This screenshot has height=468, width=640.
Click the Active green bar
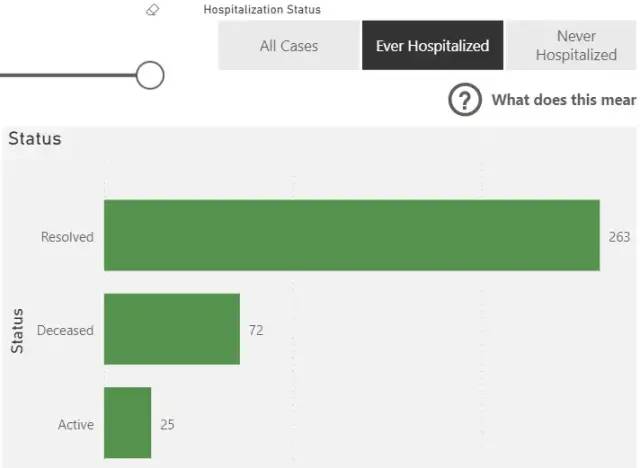pyautogui.click(x=127, y=423)
